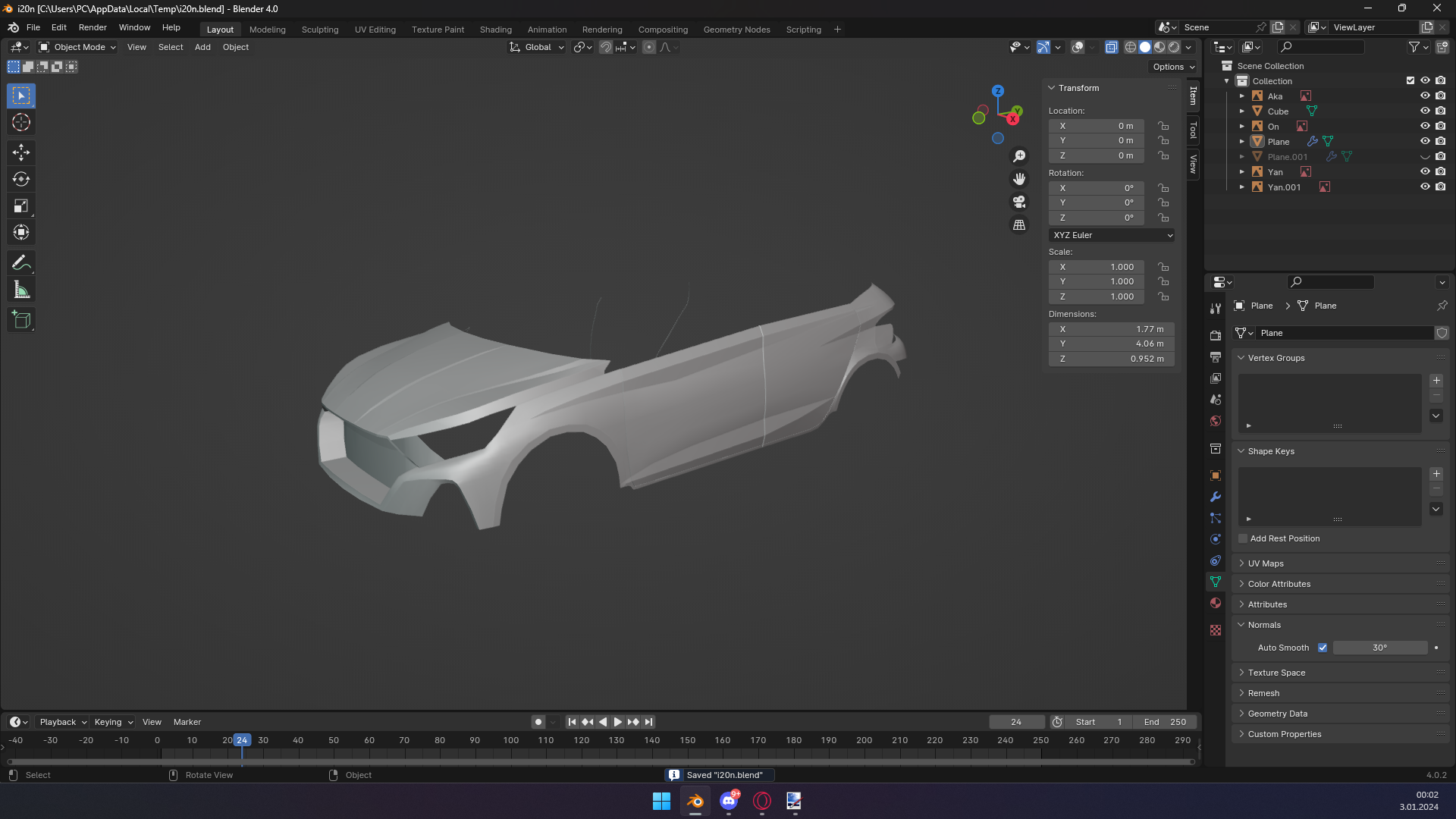Open the XYZ Euler rotation mode dropdown

coord(1112,235)
